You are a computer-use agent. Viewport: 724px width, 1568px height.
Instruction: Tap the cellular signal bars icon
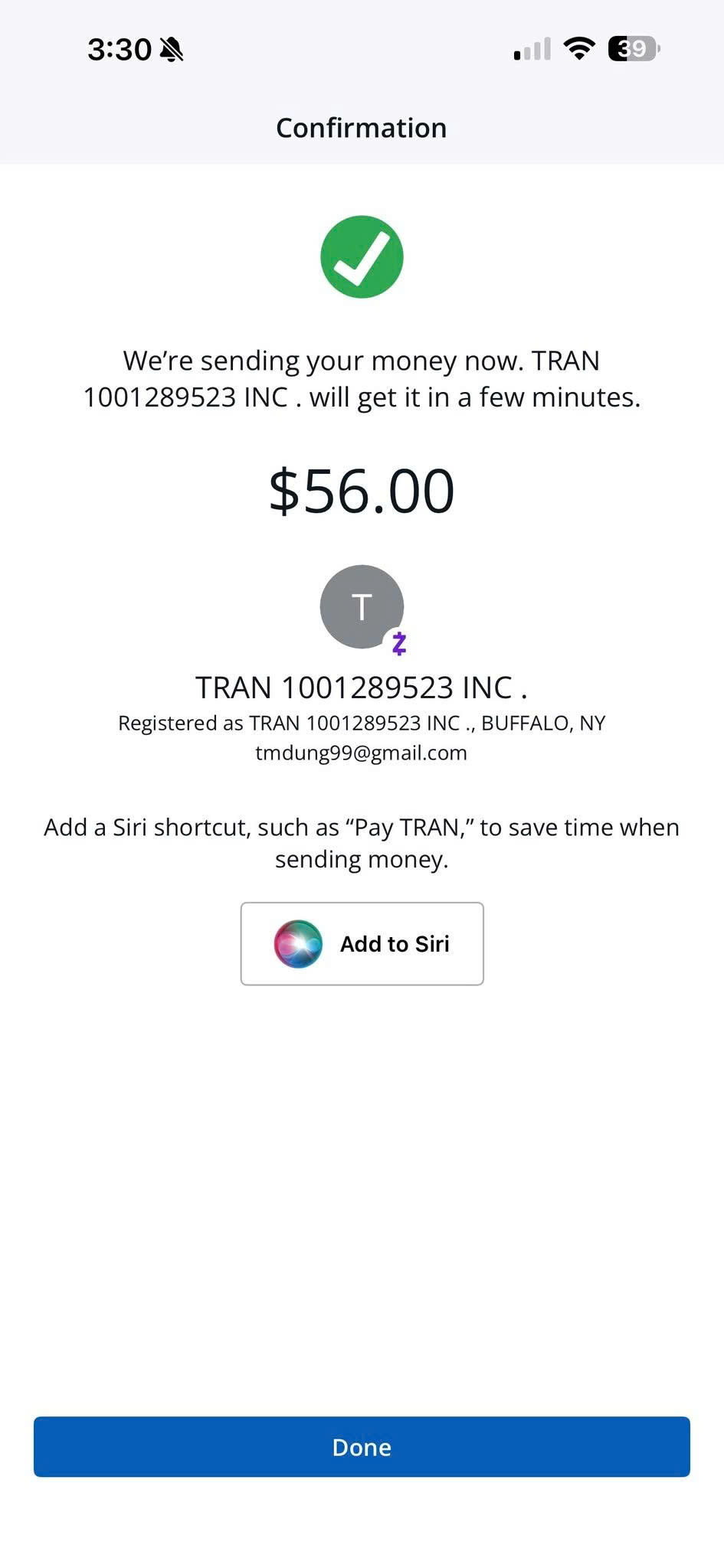coord(532,49)
